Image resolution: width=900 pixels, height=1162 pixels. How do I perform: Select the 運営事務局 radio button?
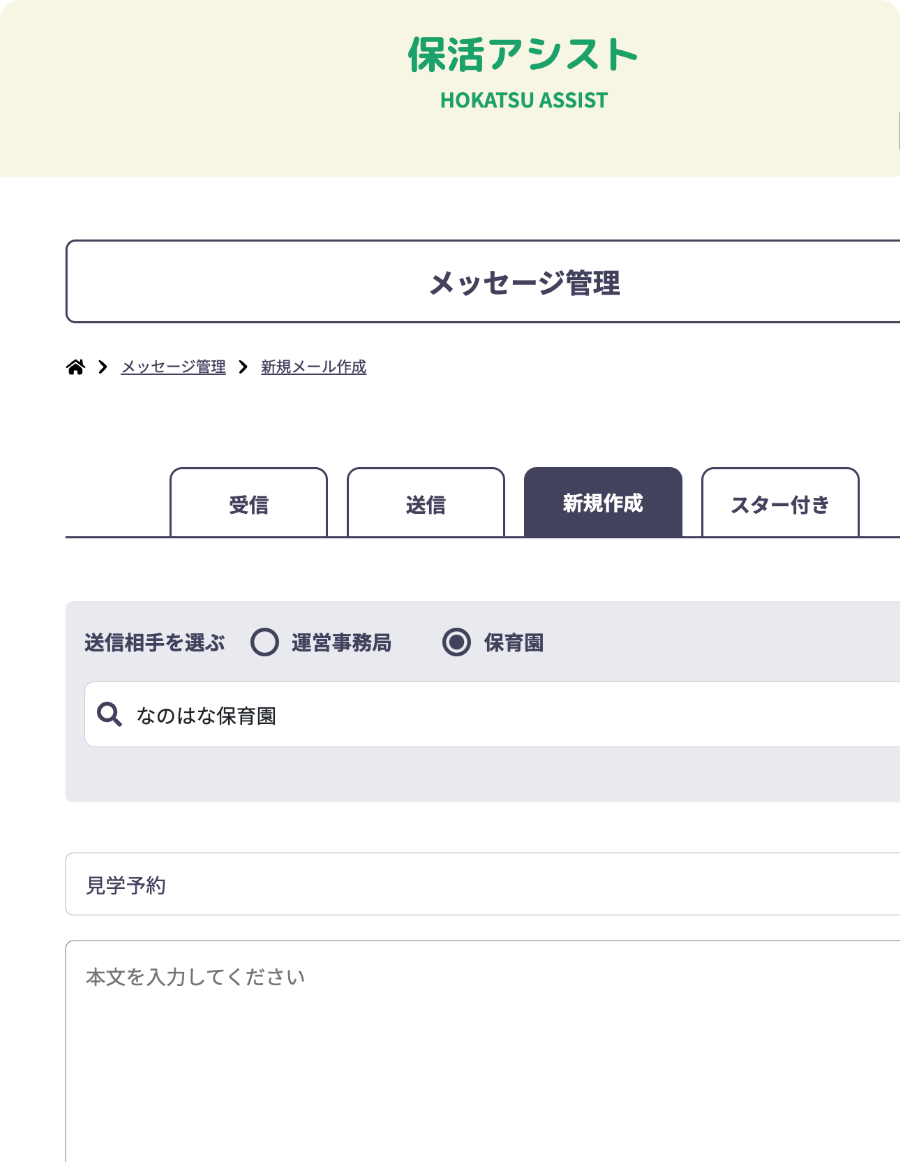pos(264,643)
